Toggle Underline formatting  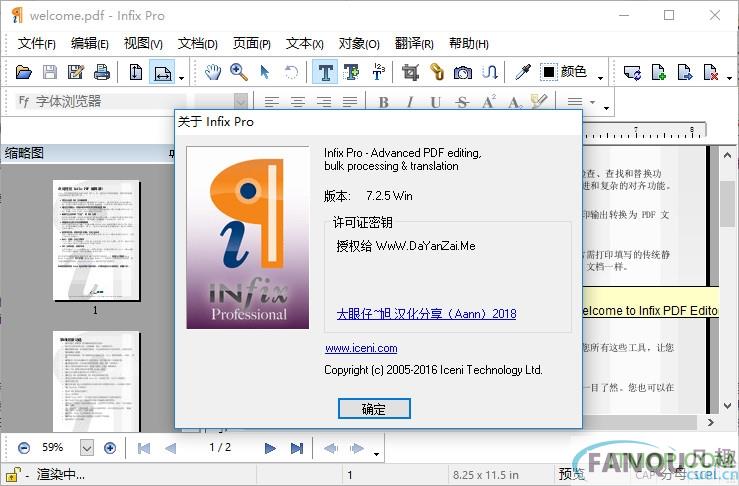click(435, 102)
